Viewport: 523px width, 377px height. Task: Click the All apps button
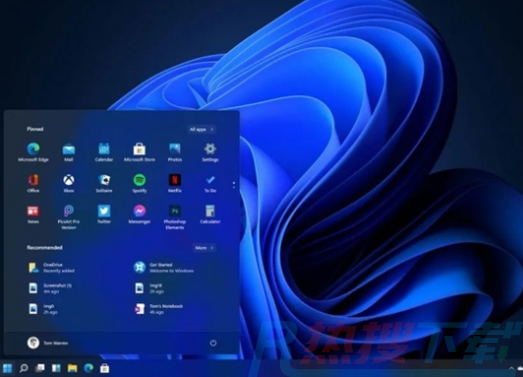coord(201,129)
